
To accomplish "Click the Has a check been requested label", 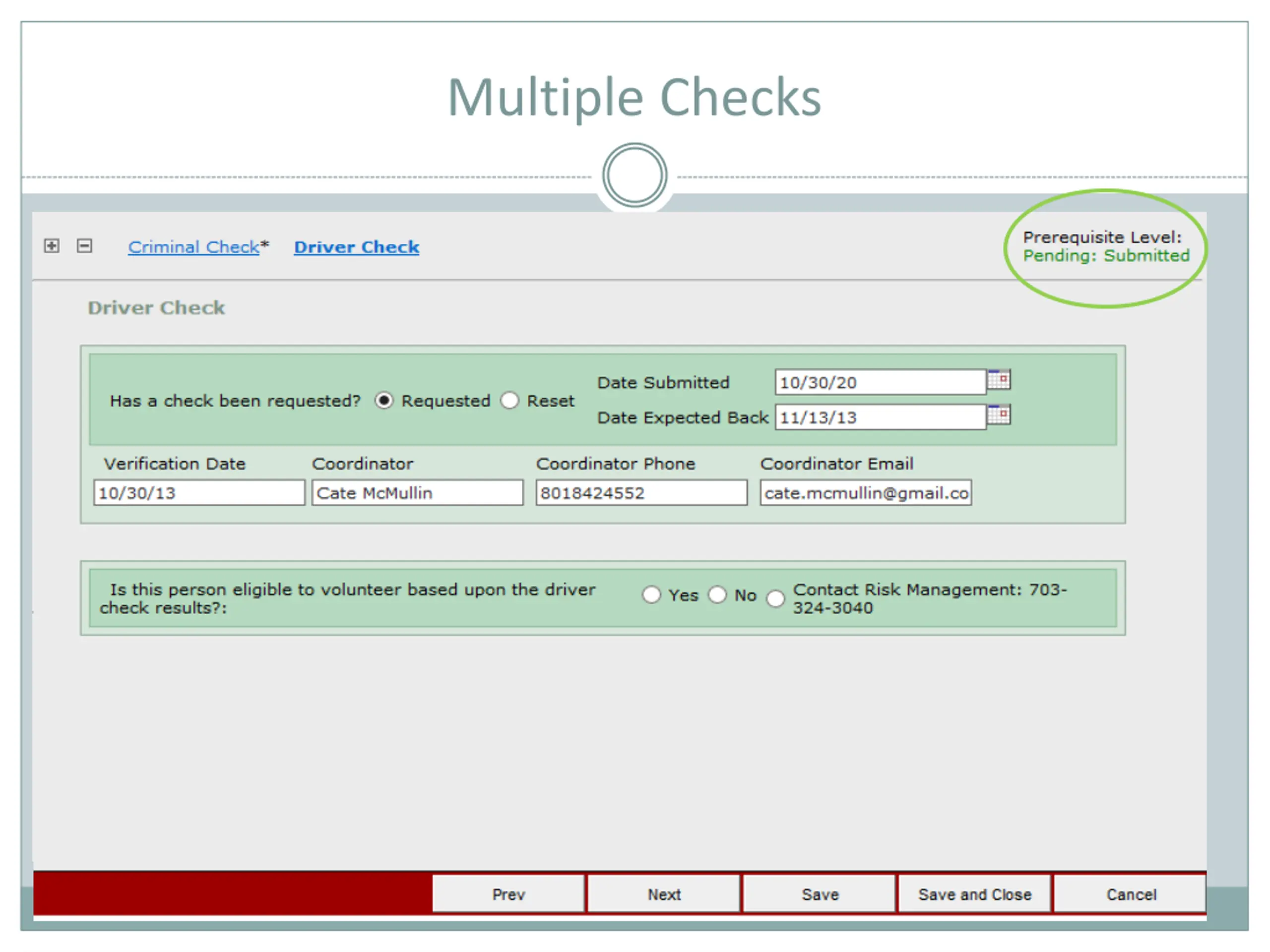I will click(x=236, y=401).
